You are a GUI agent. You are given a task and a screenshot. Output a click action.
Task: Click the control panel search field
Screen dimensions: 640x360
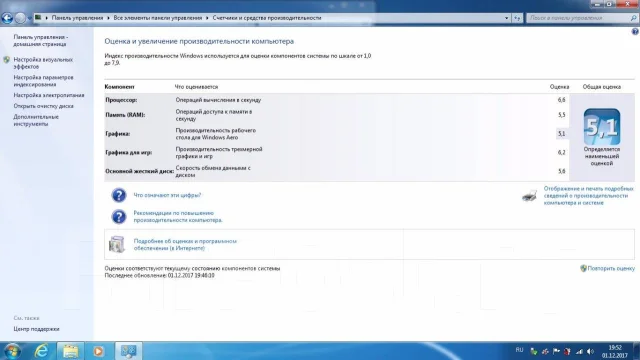point(579,18)
